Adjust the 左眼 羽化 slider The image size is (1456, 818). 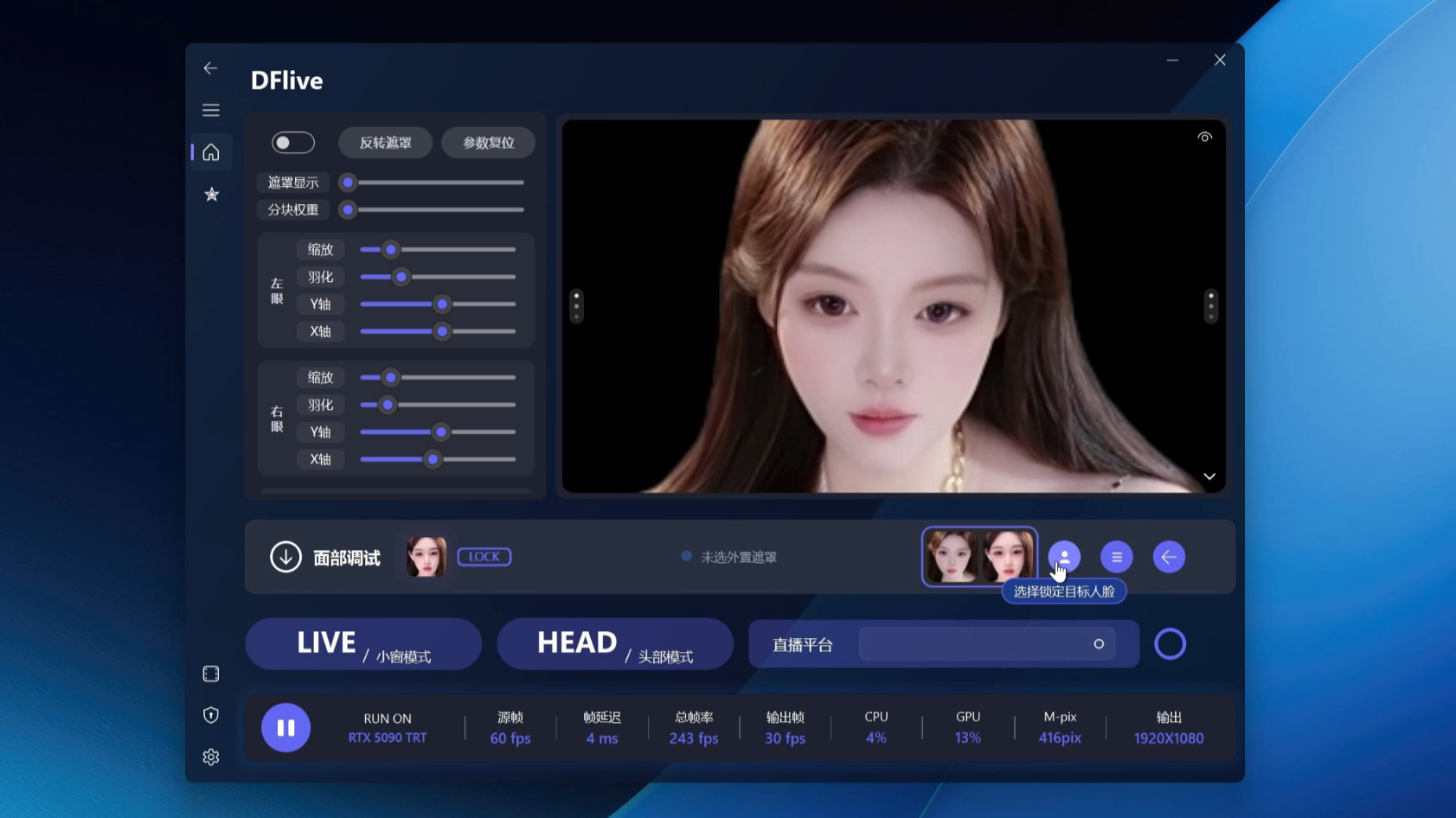[x=438, y=277]
